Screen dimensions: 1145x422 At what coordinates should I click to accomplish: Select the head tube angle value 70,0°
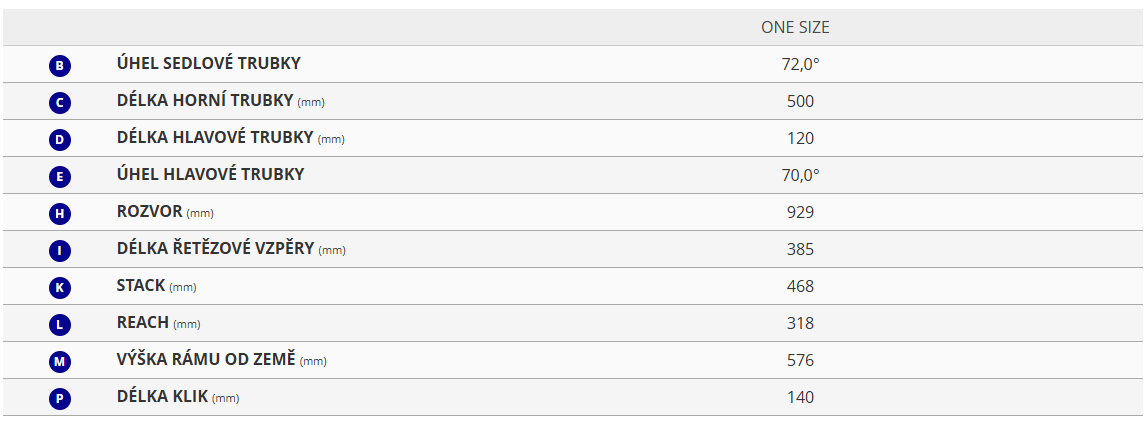click(800, 175)
